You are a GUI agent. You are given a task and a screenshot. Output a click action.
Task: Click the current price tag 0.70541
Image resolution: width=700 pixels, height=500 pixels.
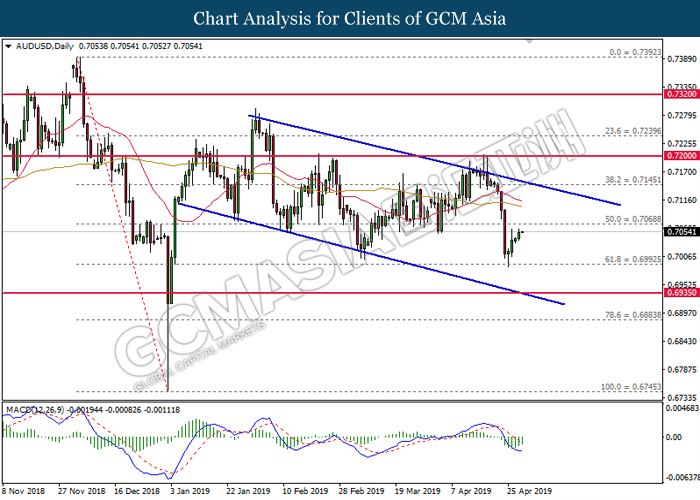pos(680,232)
